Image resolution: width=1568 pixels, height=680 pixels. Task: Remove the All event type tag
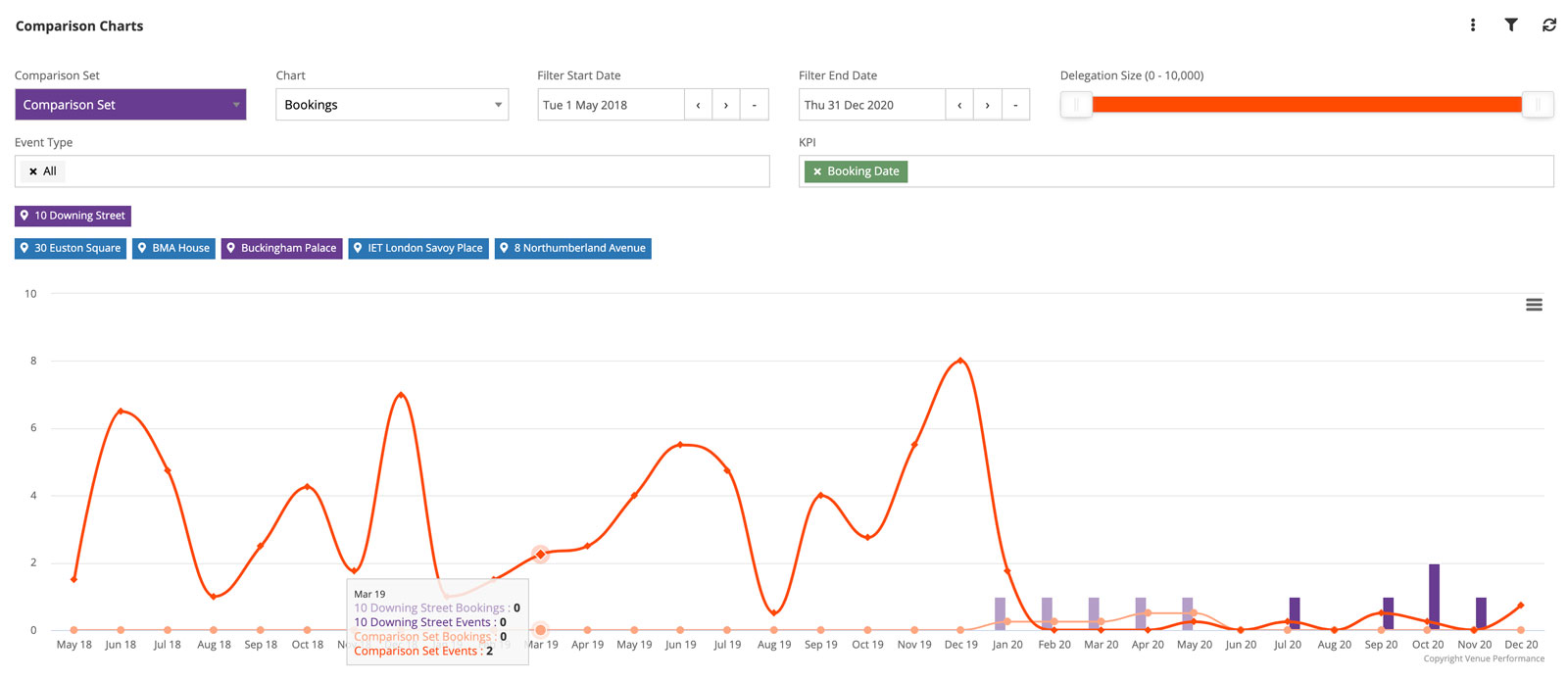pyautogui.click(x=33, y=171)
